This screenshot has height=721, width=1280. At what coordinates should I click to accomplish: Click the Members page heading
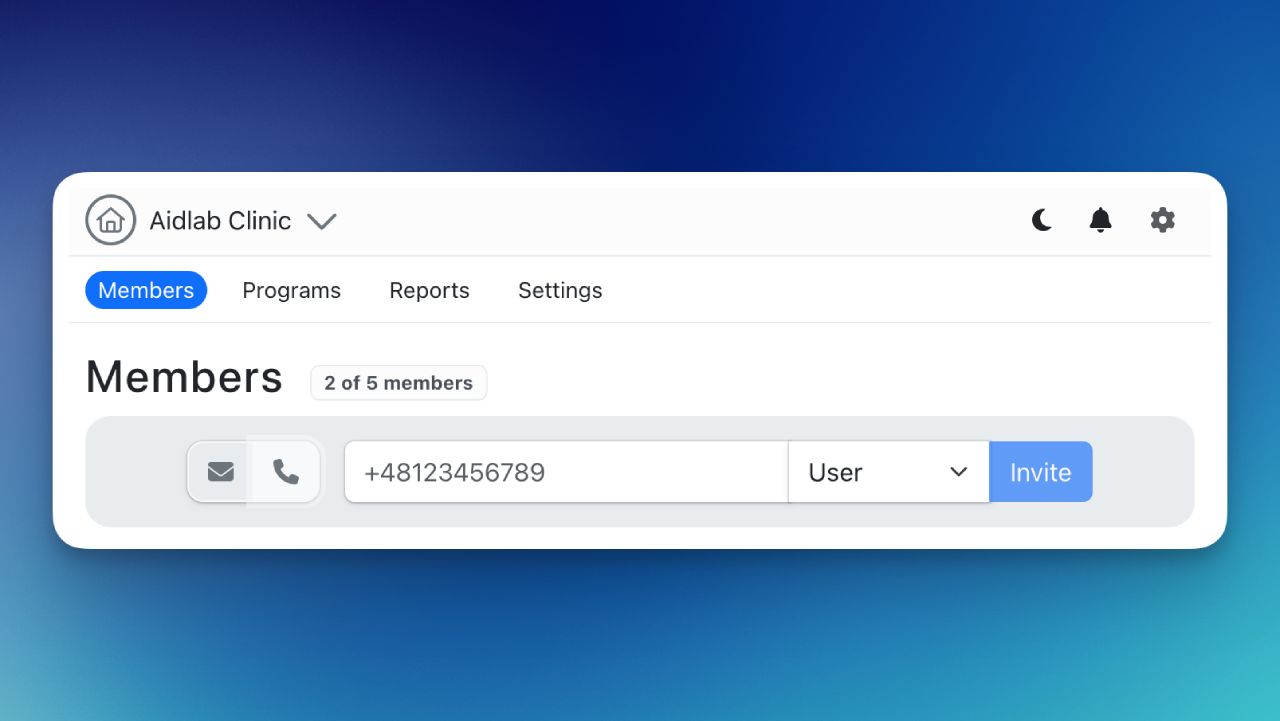(184, 377)
